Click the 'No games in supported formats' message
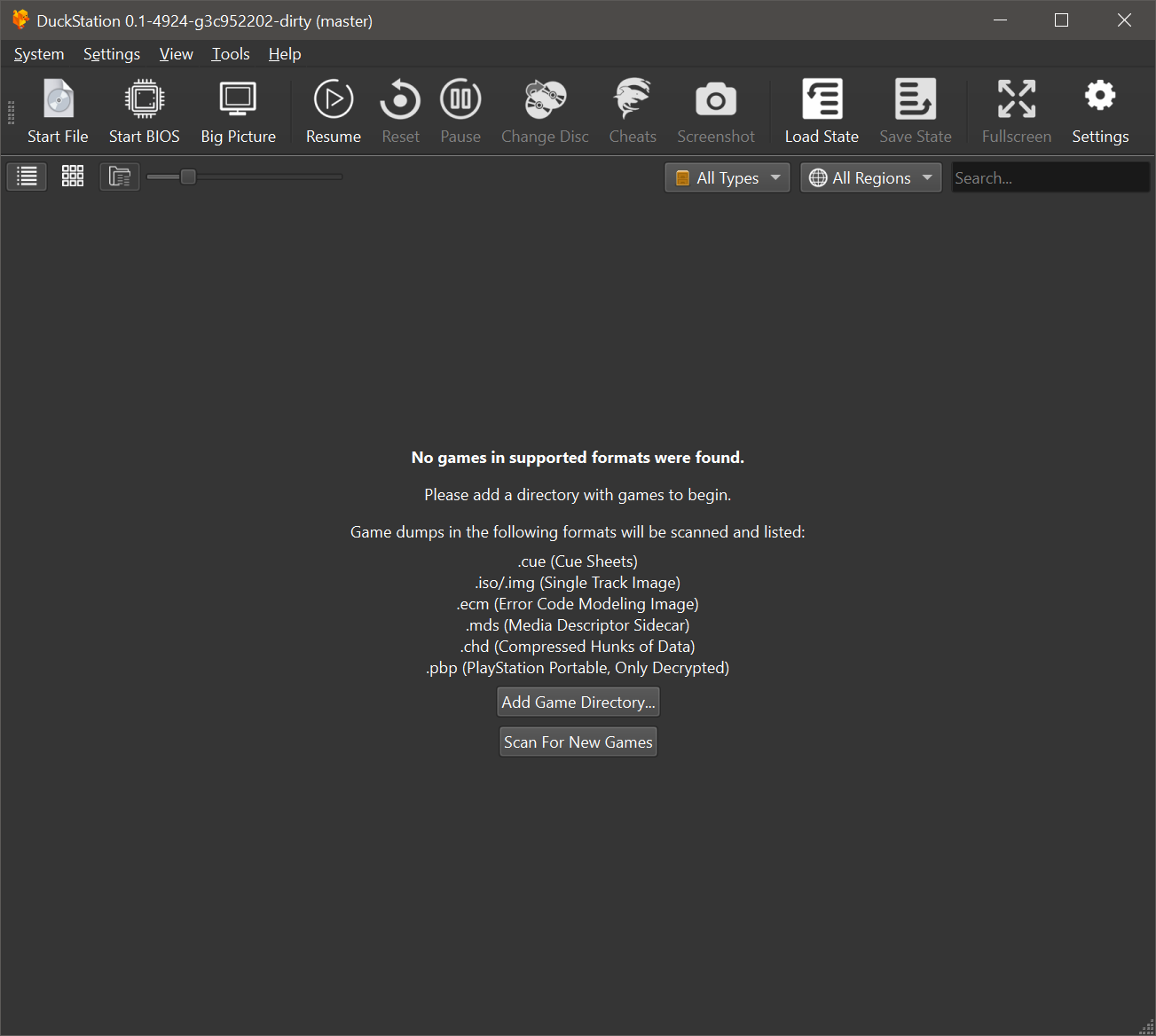This screenshot has height=1036, width=1156. [x=578, y=458]
